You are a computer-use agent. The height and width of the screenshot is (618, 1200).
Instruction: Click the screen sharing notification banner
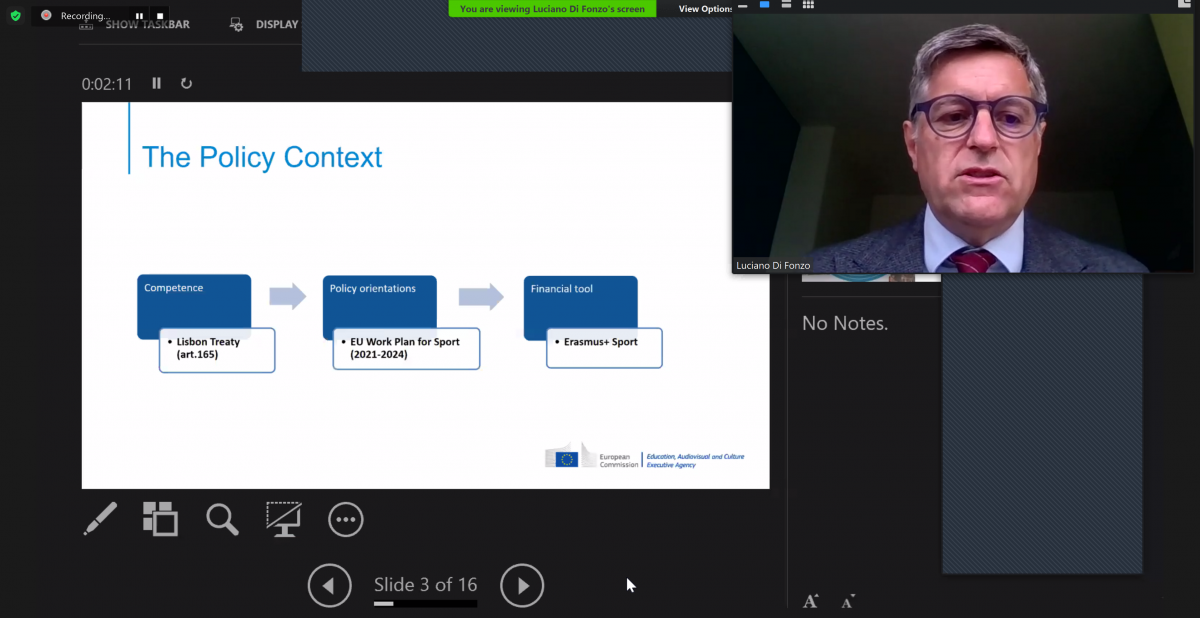[x=552, y=9]
